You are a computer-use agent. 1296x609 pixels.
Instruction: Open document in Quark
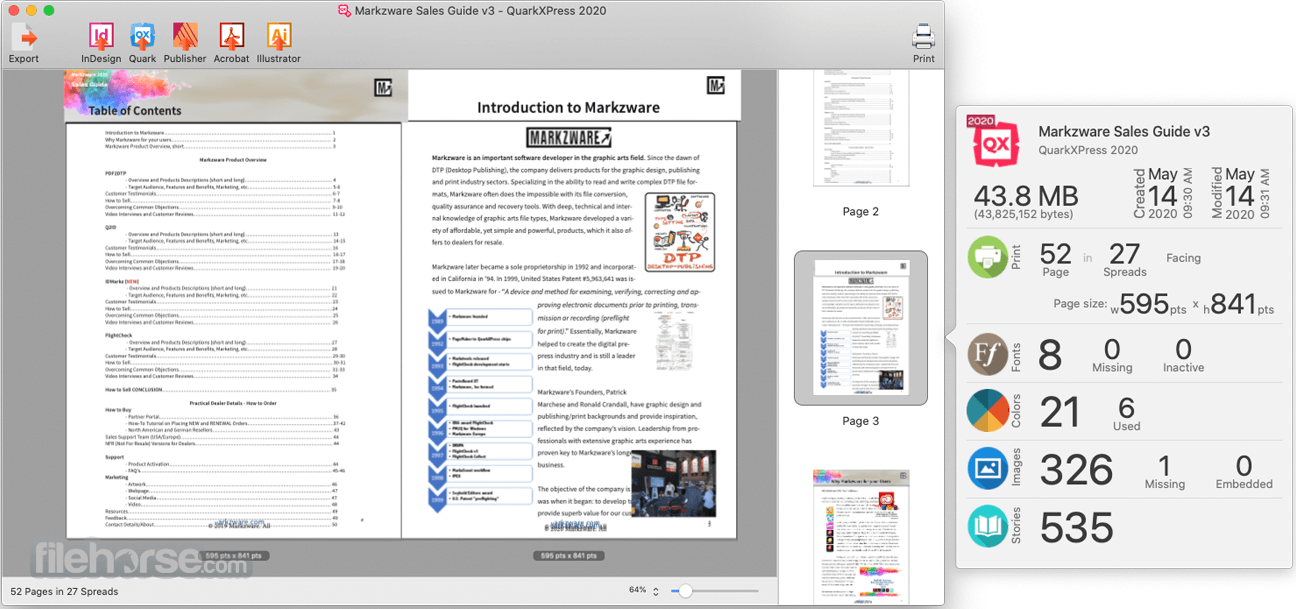pyautogui.click(x=142, y=37)
